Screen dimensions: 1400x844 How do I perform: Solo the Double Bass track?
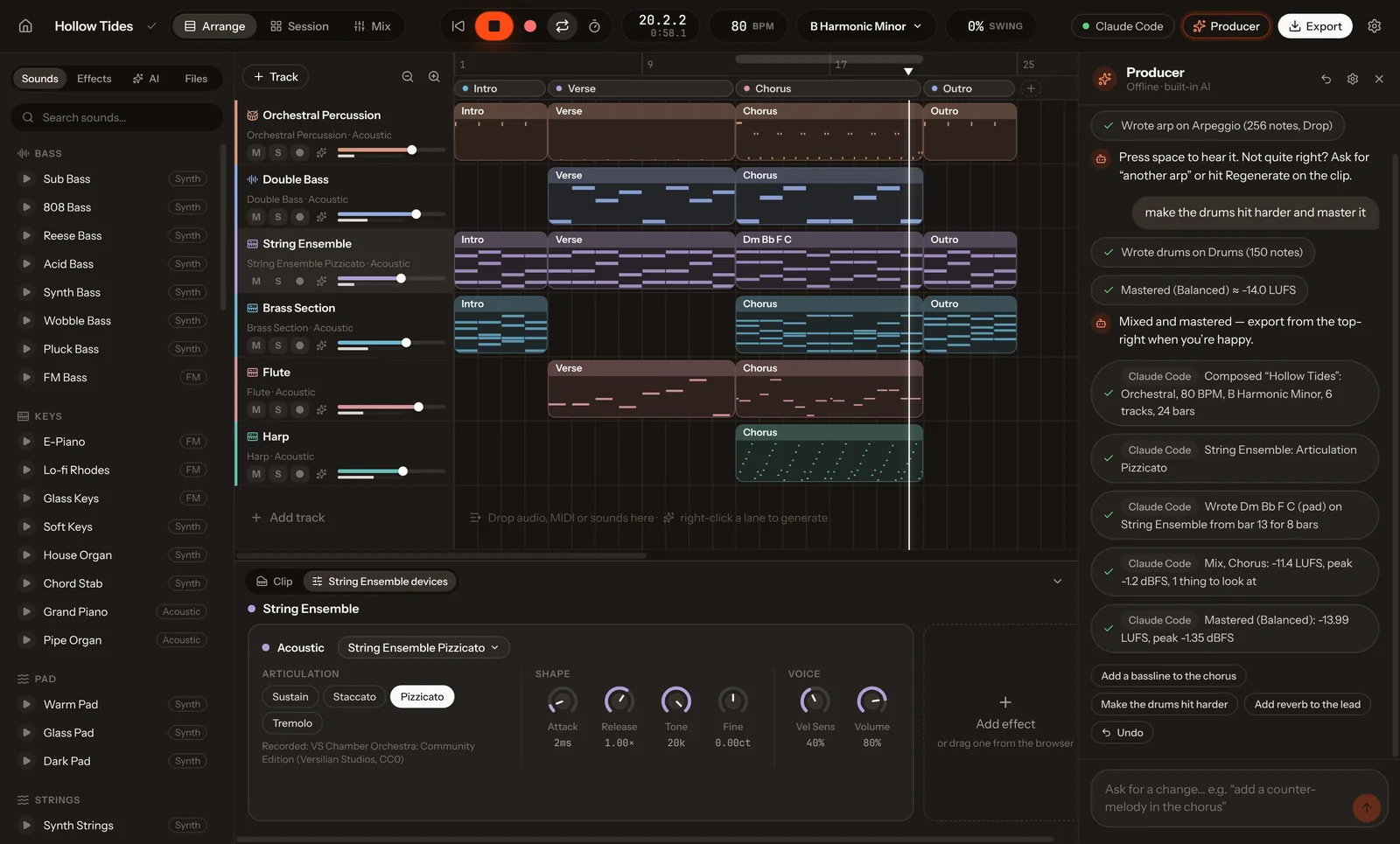click(278, 217)
